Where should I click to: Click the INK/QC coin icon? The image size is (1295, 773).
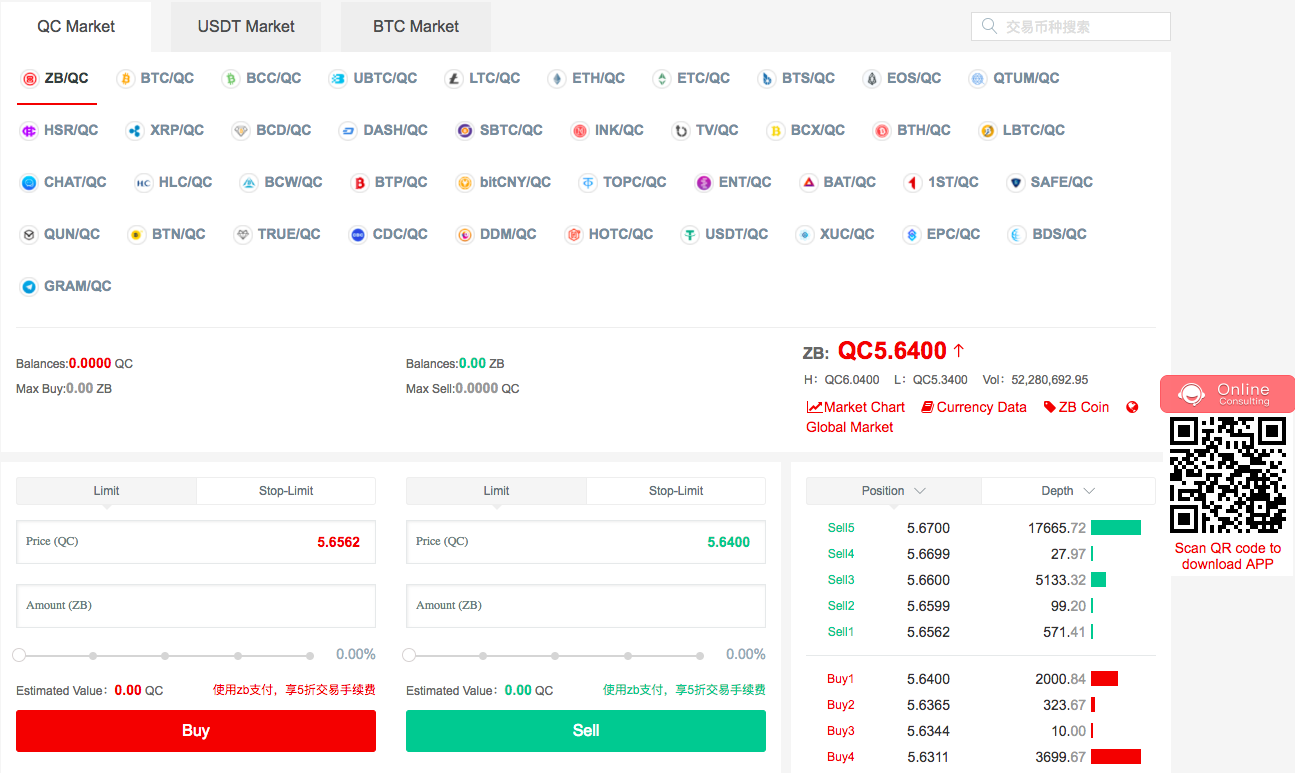click(x=579, y=130)
